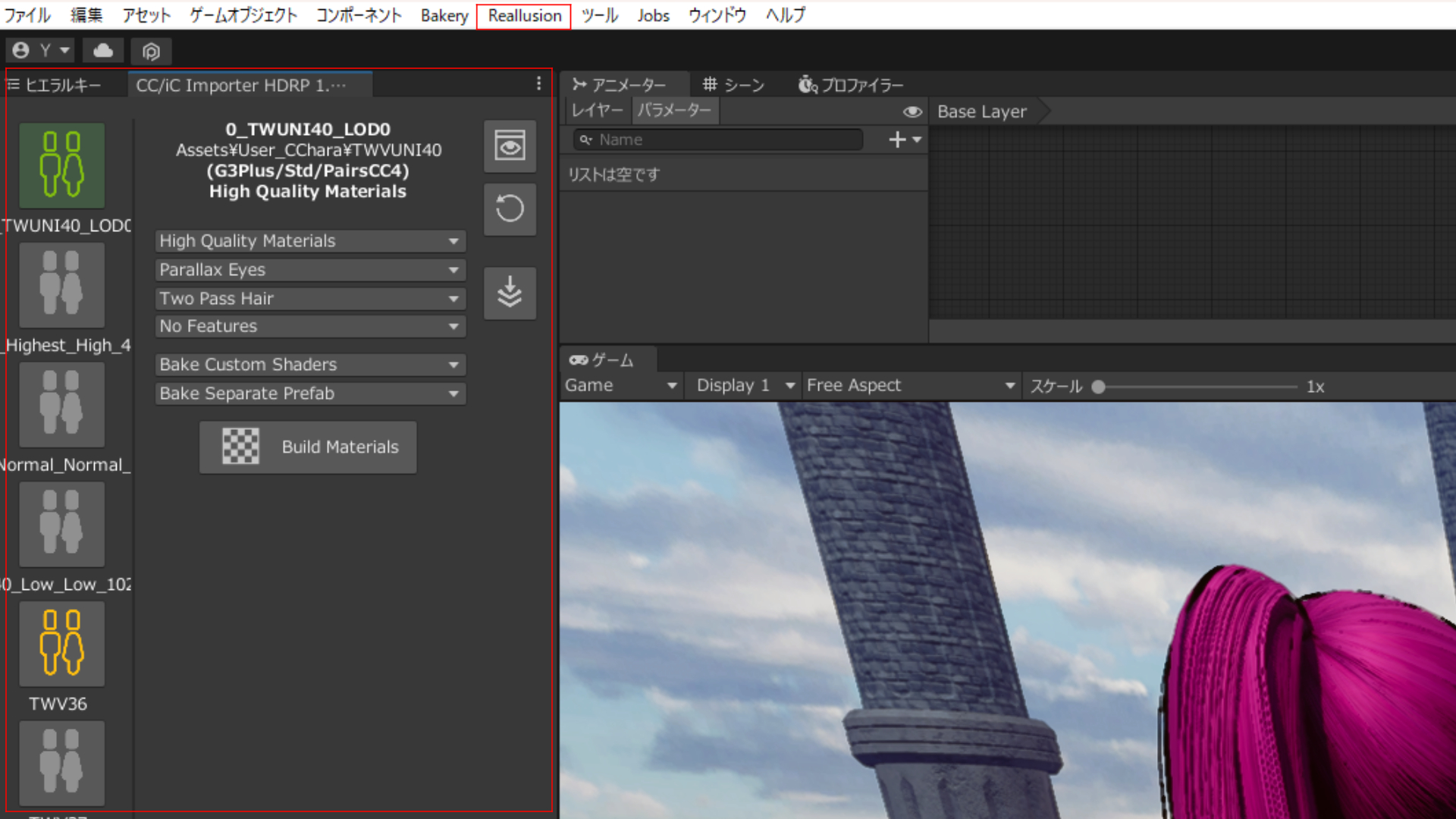Adjust the スケール slider in Game view

[x=1099, y=387]
